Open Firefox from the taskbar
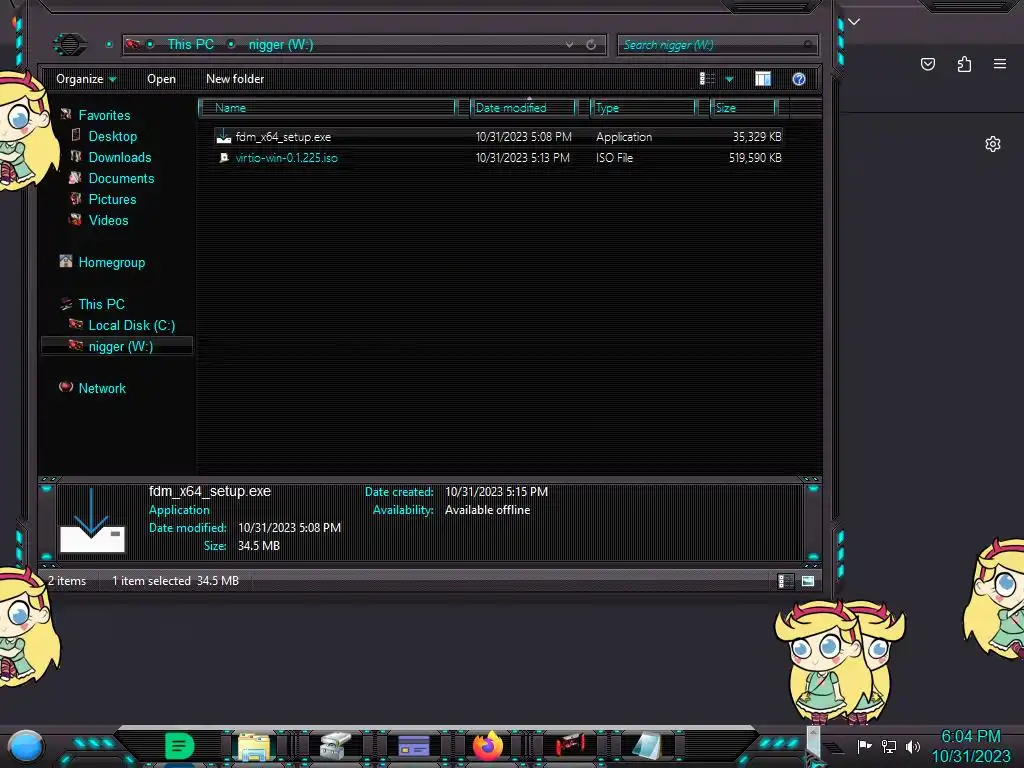This screenshot has width=1024, height=768. click(x=488, y=746)
